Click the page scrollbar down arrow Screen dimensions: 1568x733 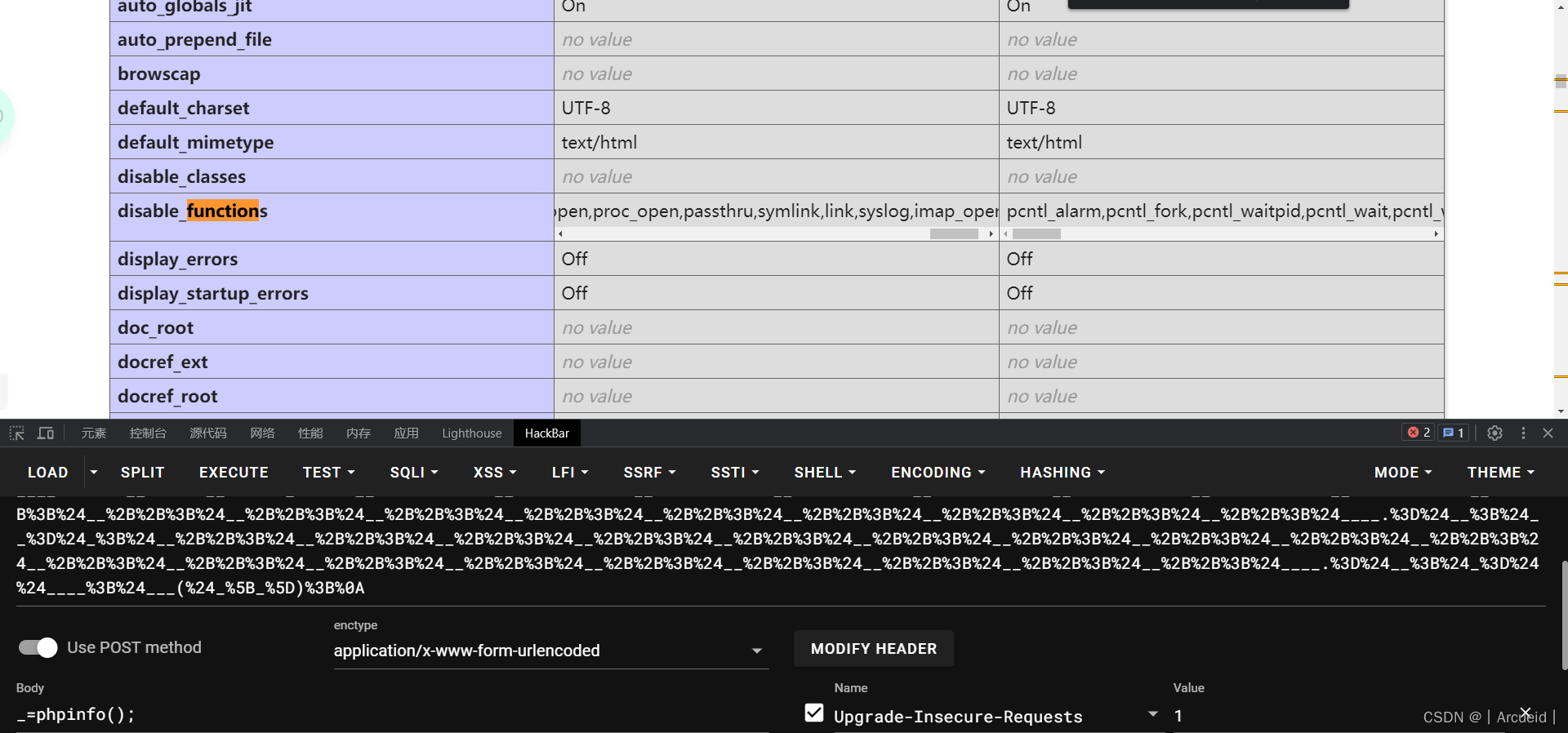pyautogui.click(x=1561, y=411)
